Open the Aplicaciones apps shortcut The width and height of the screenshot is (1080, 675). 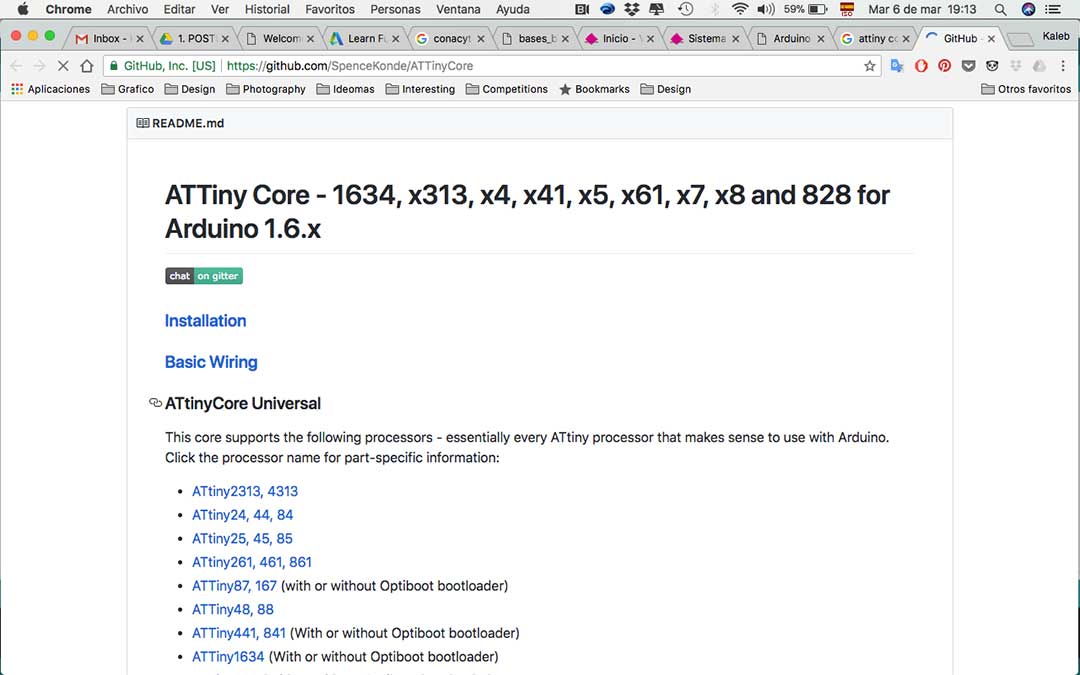[50, 89]
